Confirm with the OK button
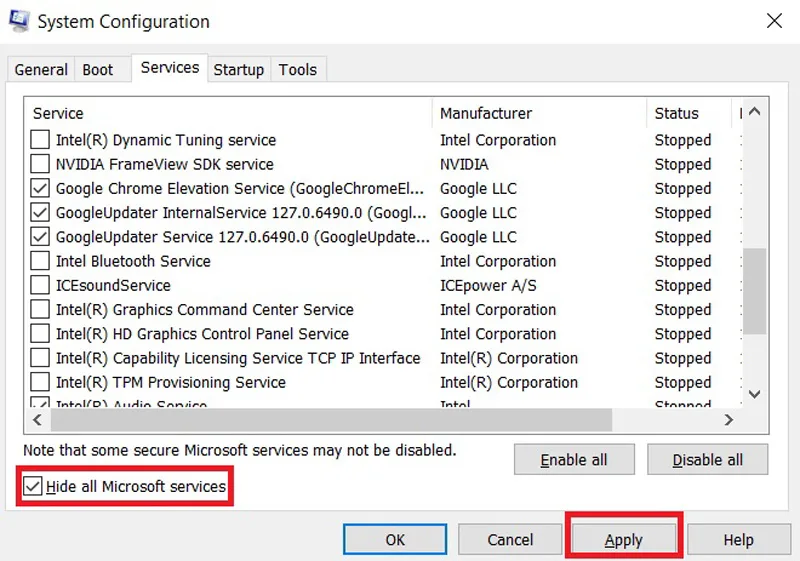The height and width of the screenshot is (561, 800). tap(395, 539)
